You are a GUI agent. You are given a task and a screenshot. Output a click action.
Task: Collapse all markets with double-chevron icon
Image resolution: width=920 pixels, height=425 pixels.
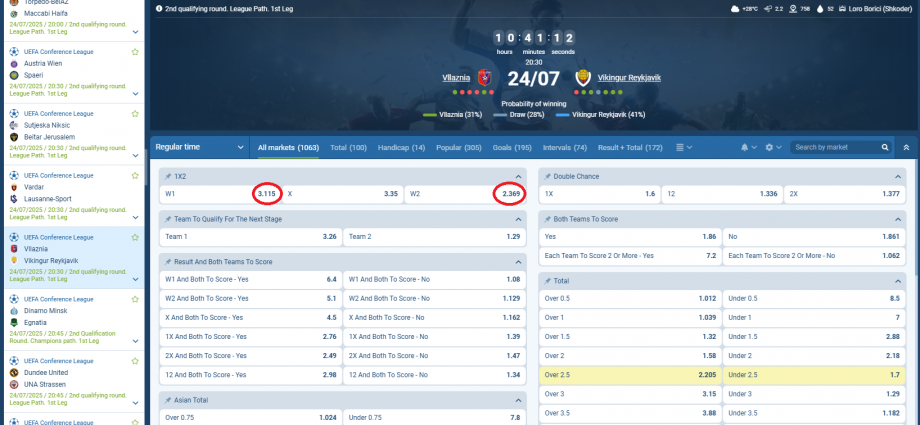[906, 147]
